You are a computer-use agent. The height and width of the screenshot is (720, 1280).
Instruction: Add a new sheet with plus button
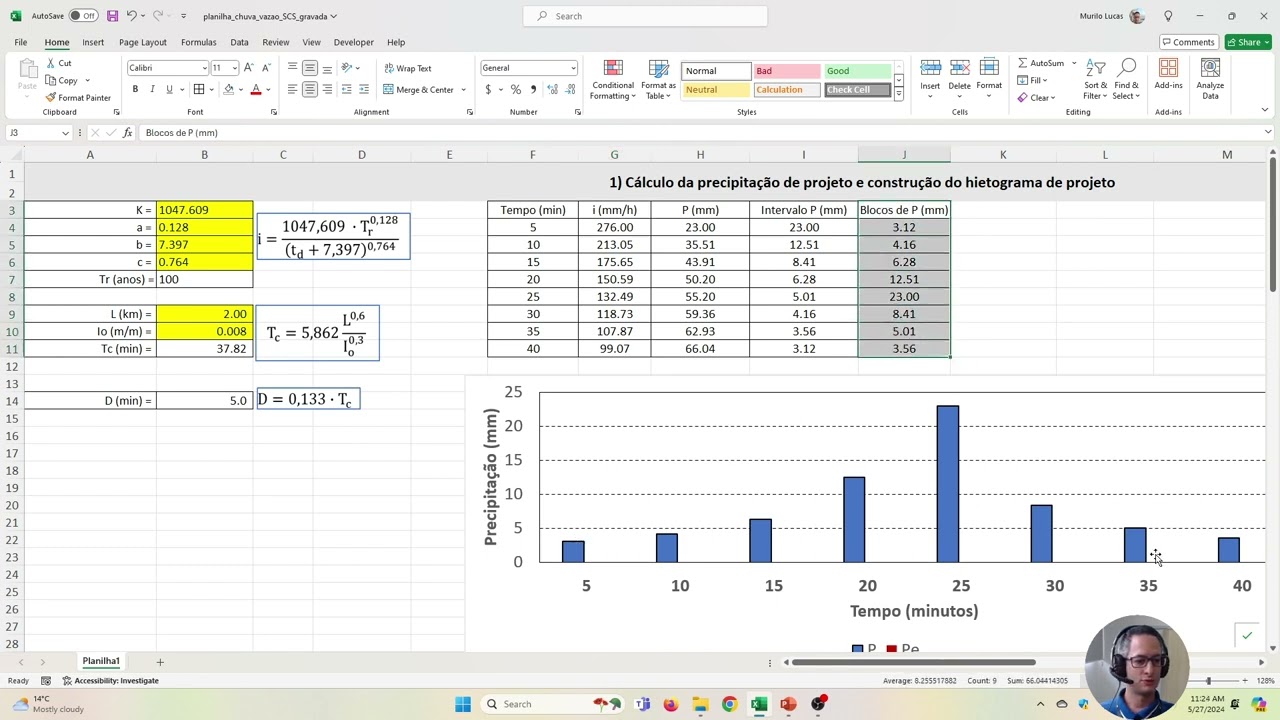click(x=159, y=661)
